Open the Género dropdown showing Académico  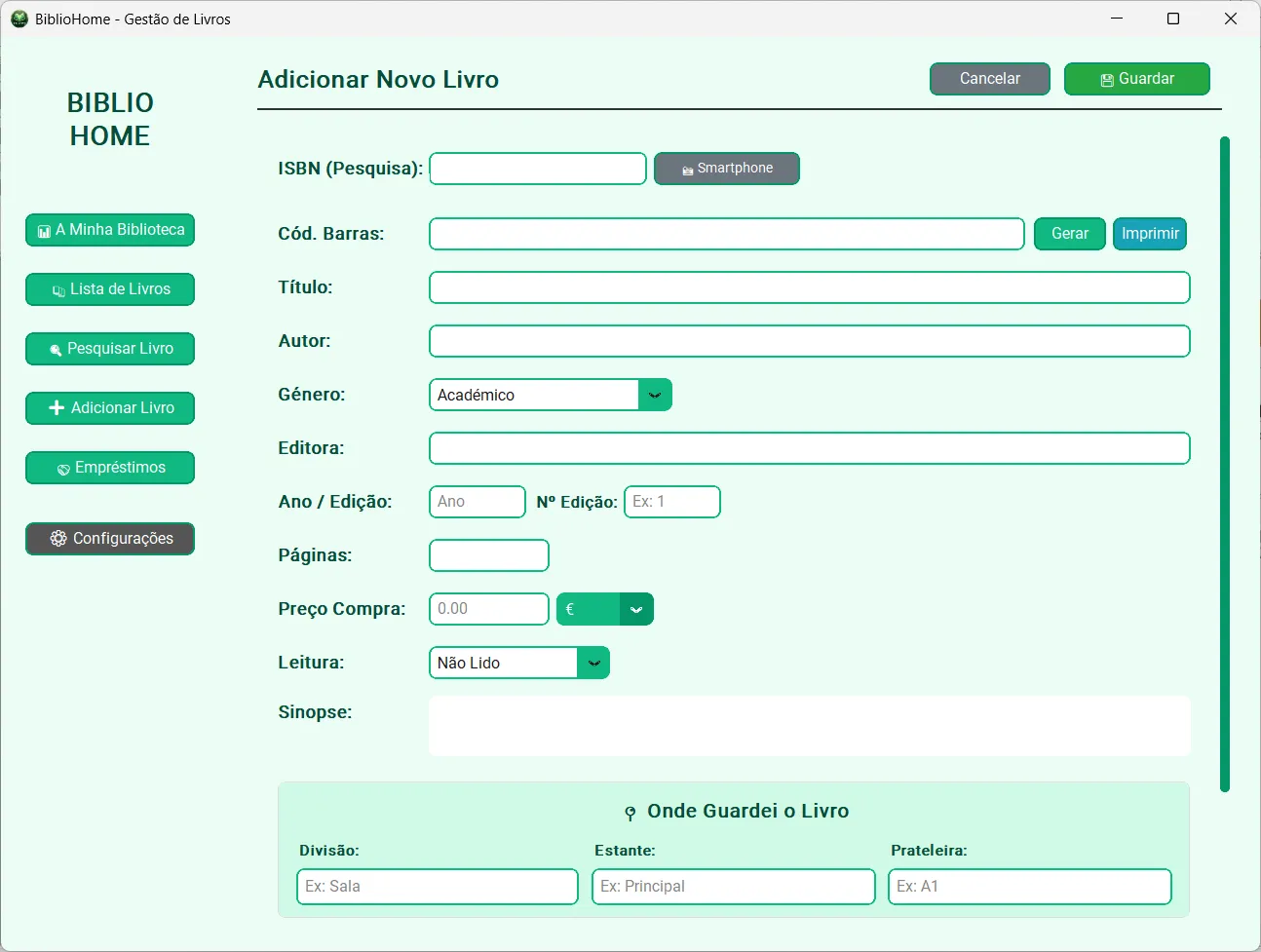655,395
